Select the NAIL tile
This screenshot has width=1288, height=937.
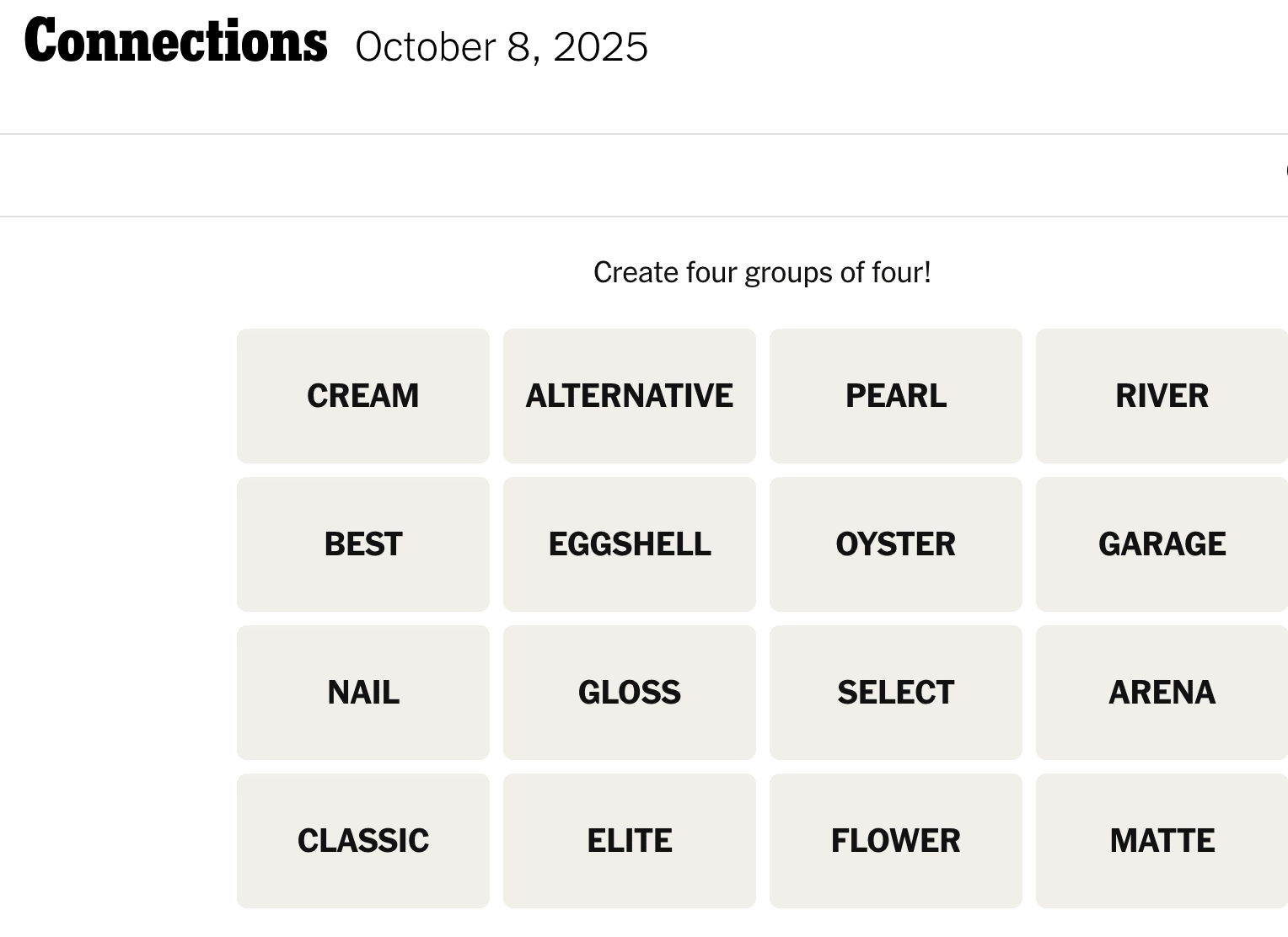[x=362, y=692]
